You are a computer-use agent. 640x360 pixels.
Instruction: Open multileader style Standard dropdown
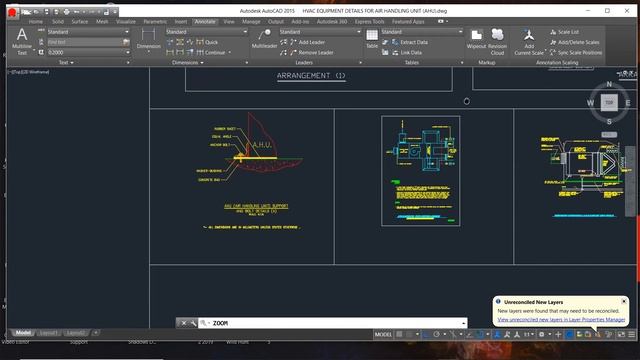click(320, 32)
